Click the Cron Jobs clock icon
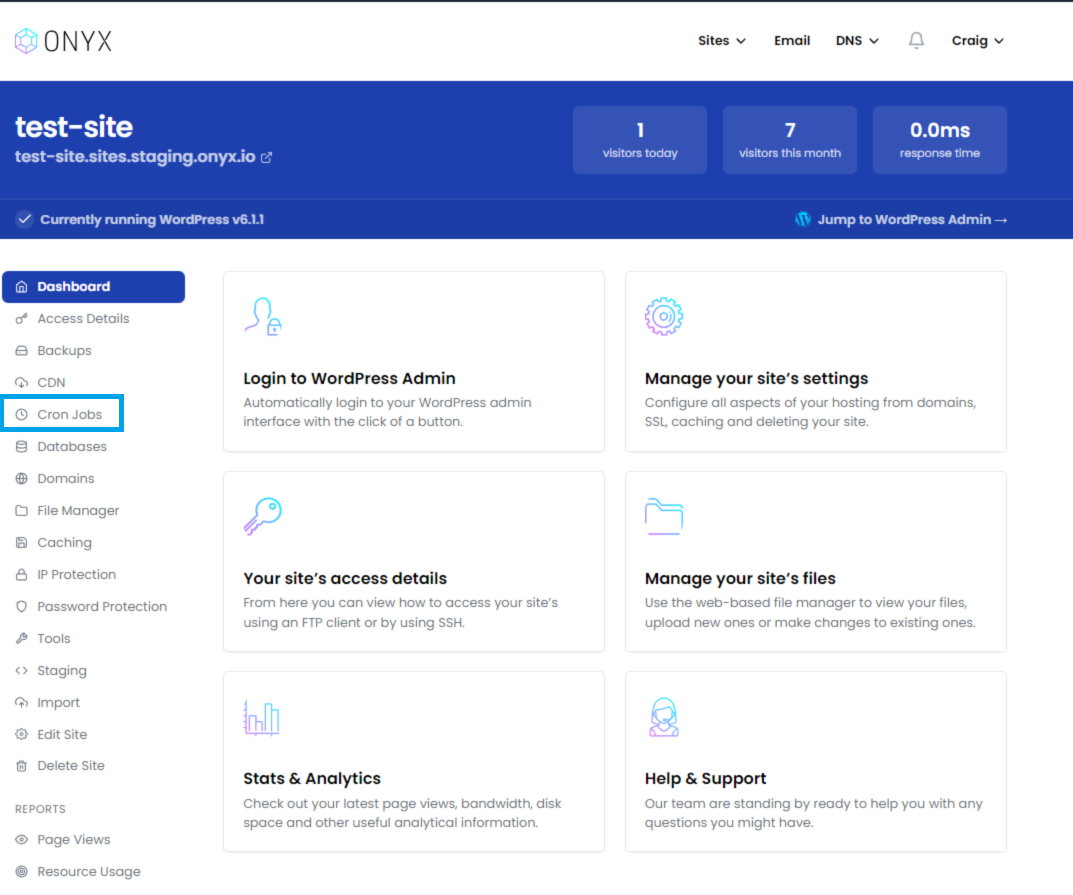This screenshot has height=895, width=1073. (22, 415)
